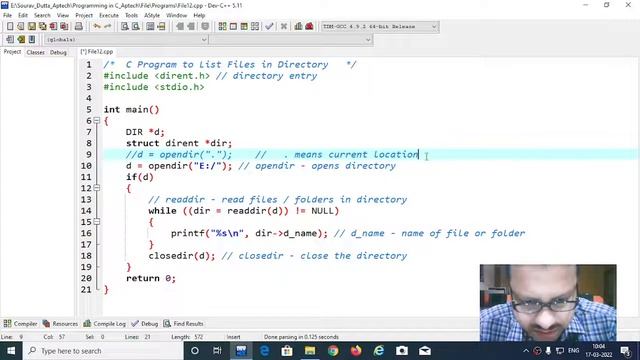Click the Windows Start button
Screen dimensions: 640x360
point(11,351)
